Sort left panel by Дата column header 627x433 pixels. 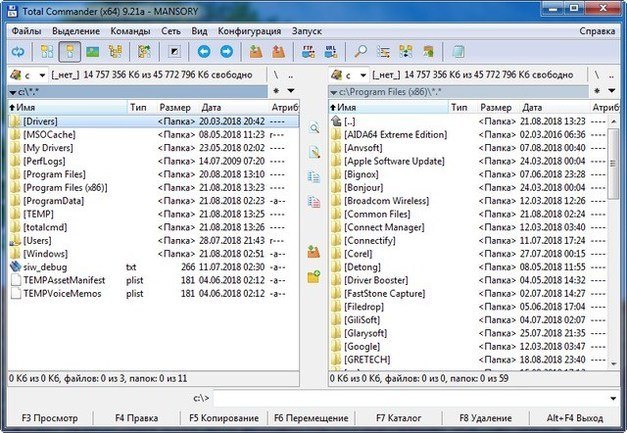click(x=211, y=106)
